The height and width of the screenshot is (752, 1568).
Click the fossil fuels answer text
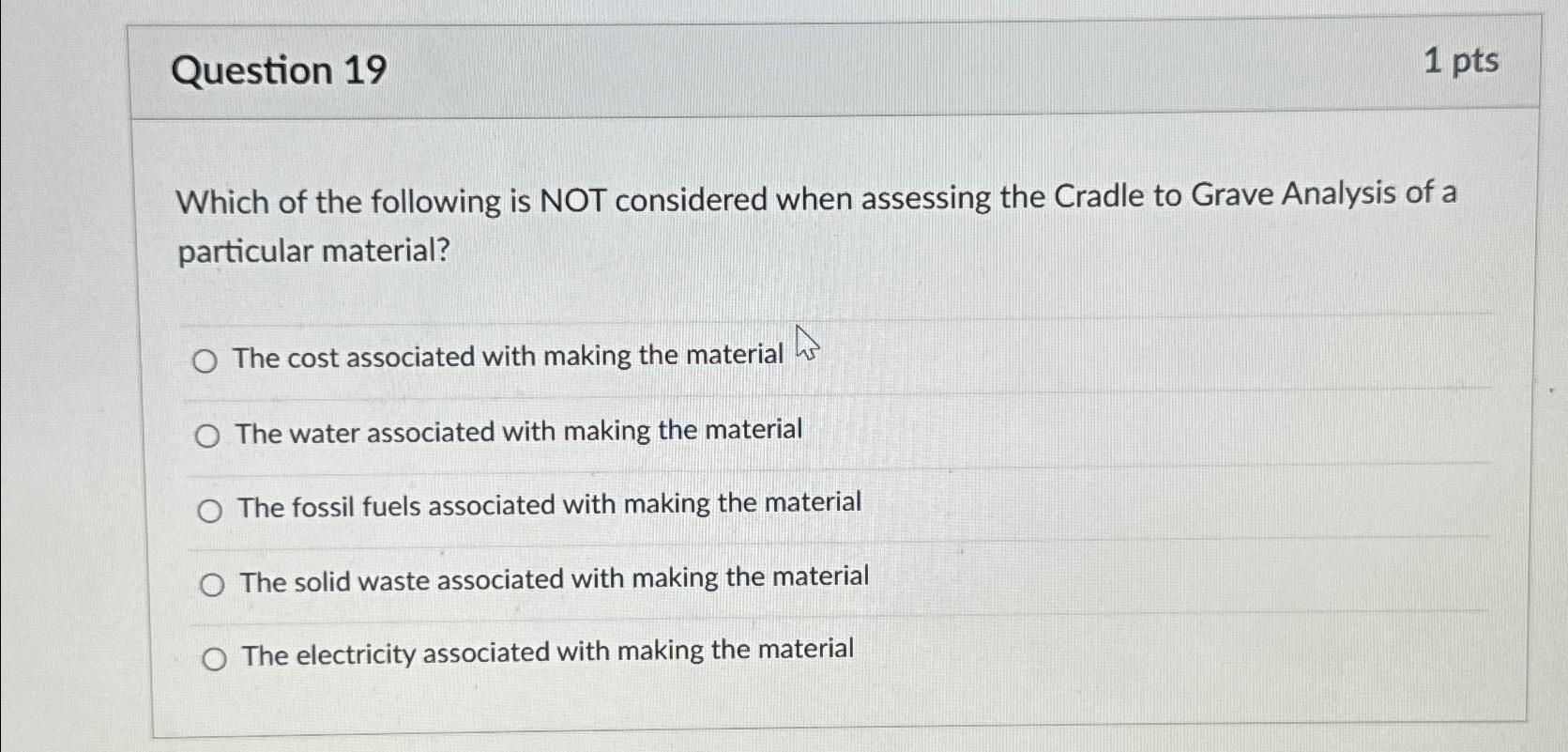[548, 504]
